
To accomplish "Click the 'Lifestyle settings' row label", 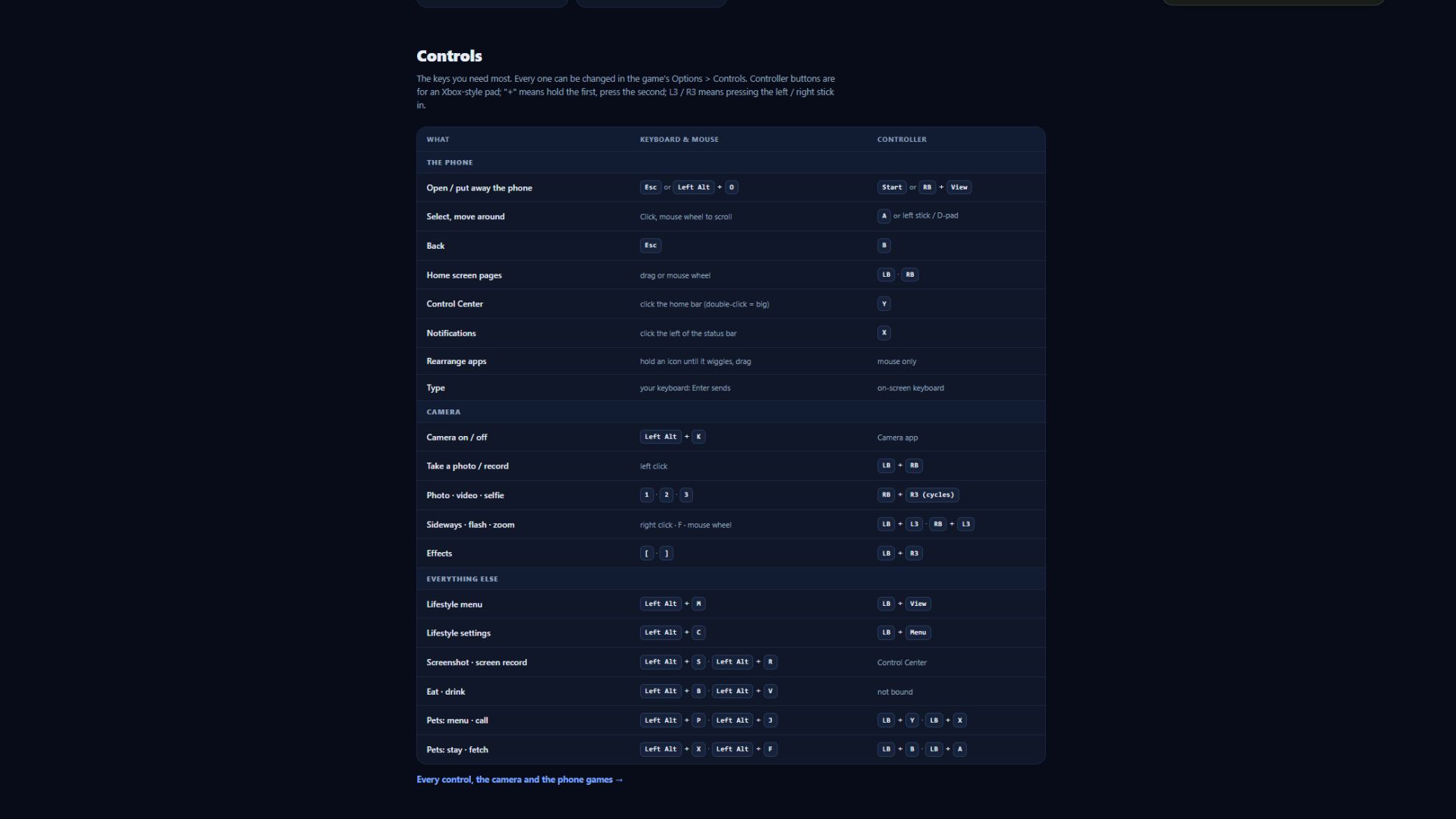I will 458,633.
